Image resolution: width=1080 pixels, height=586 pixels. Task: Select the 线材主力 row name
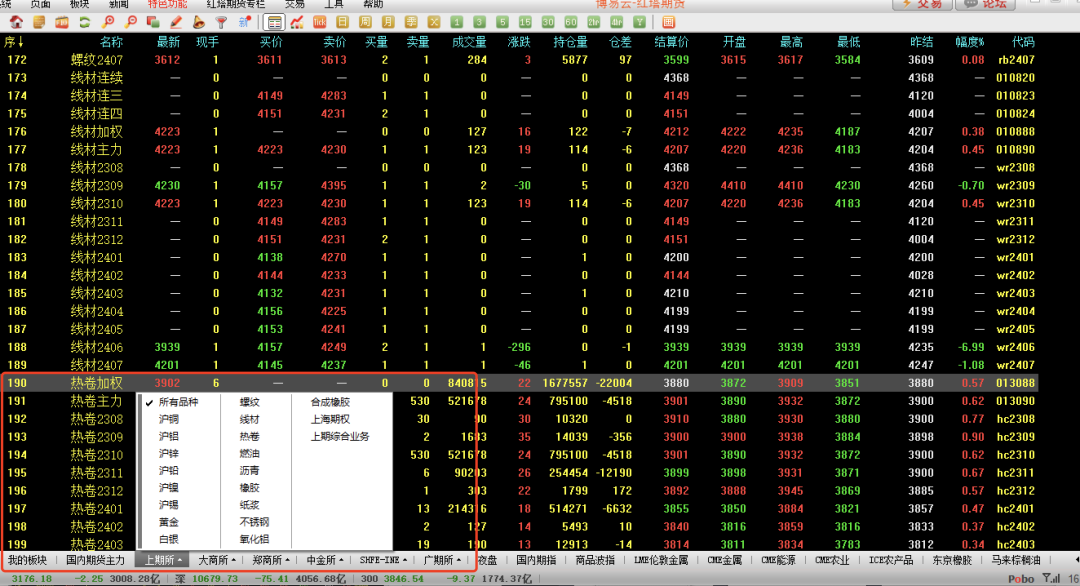point(96,149)
